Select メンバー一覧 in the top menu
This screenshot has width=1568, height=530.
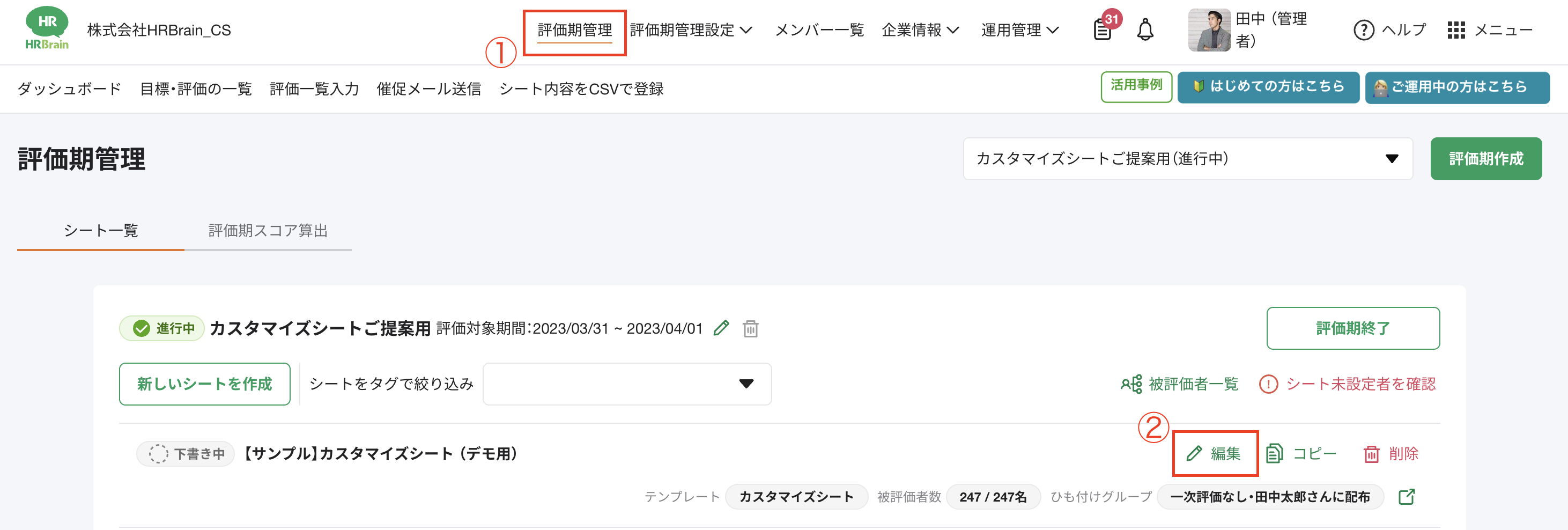click(x=819, y=31)
